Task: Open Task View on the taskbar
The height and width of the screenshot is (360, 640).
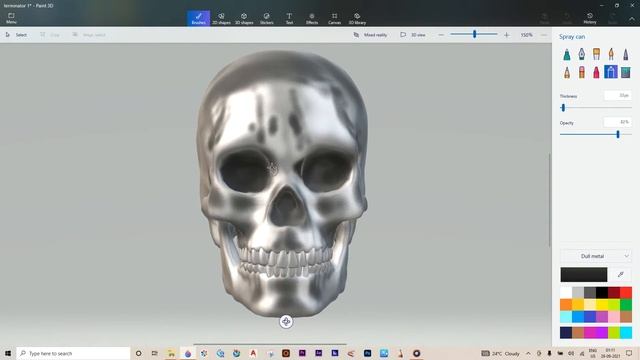Action: click(x=154, y=353)
